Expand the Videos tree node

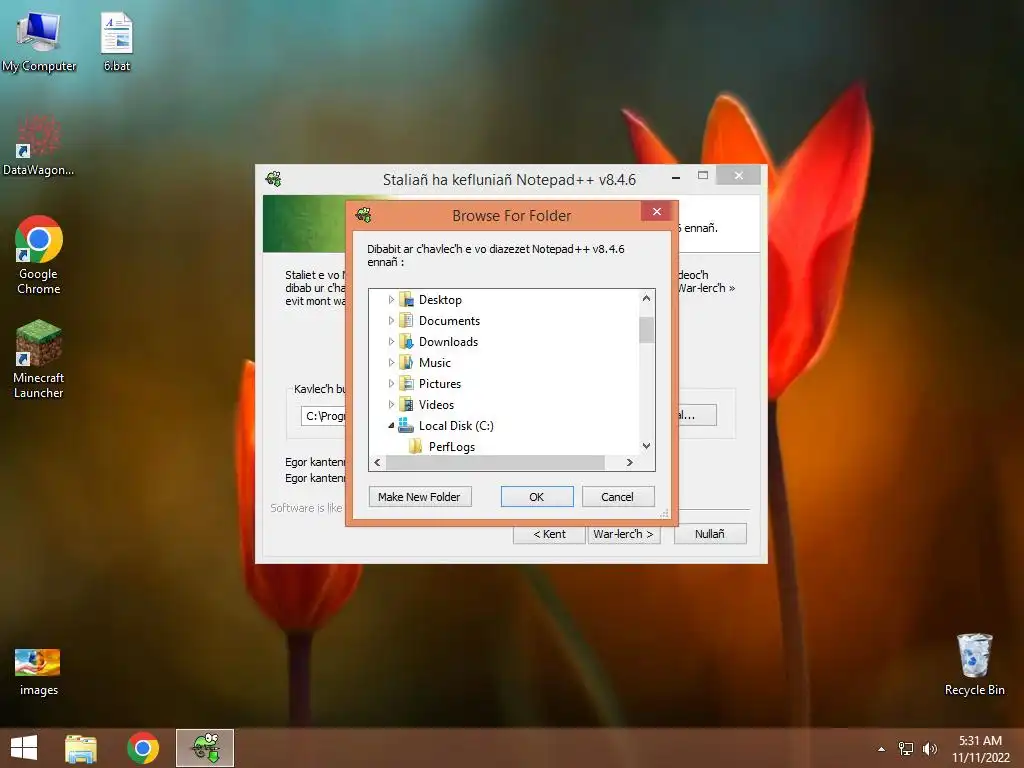point(391,404)
